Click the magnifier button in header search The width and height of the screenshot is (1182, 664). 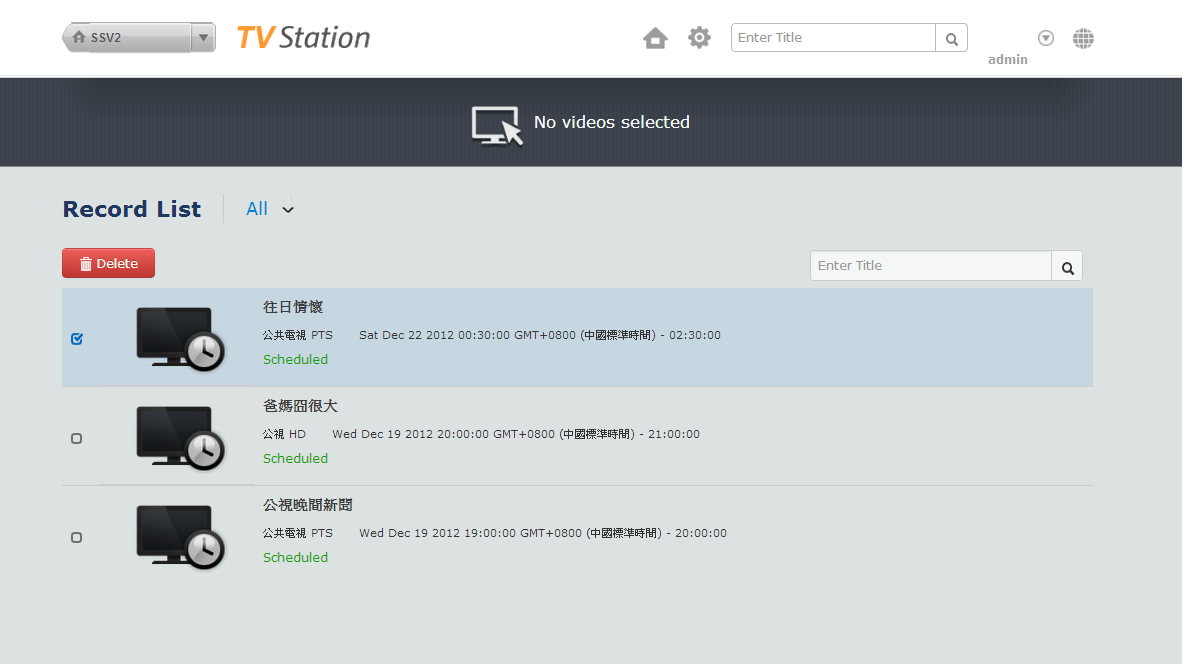[951, 38]
